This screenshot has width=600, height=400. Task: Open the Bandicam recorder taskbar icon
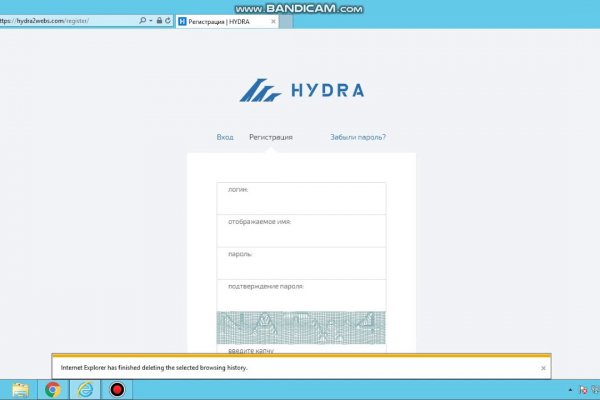pyautogui.click(x=117, y=390)
